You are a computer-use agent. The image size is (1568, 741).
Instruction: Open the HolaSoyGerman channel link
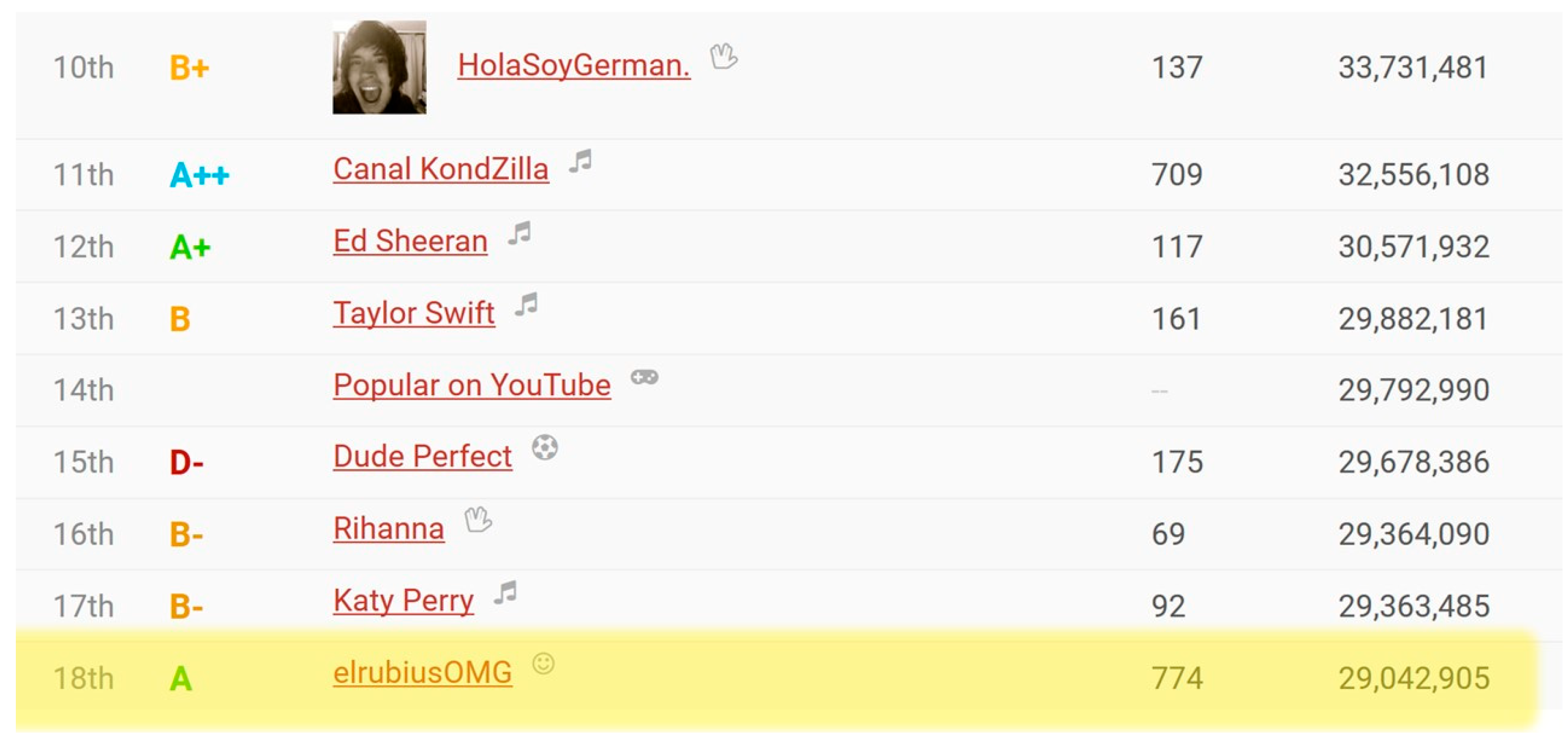coord(574,65)
